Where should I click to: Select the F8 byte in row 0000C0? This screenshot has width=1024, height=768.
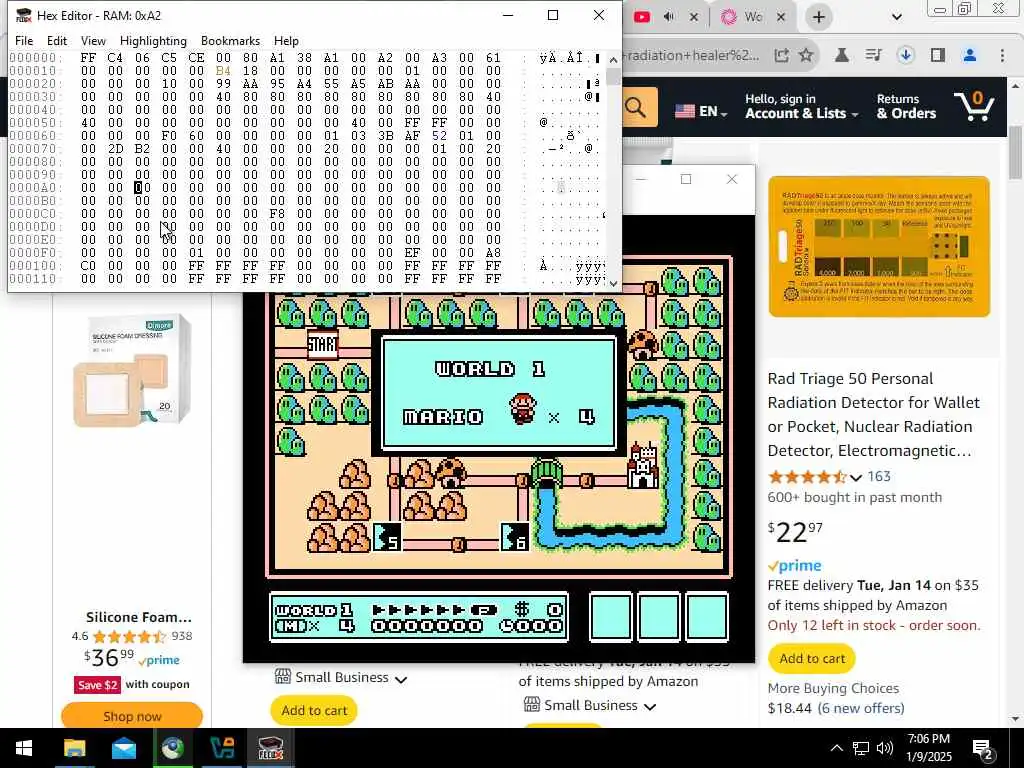[x=278, y=214]
